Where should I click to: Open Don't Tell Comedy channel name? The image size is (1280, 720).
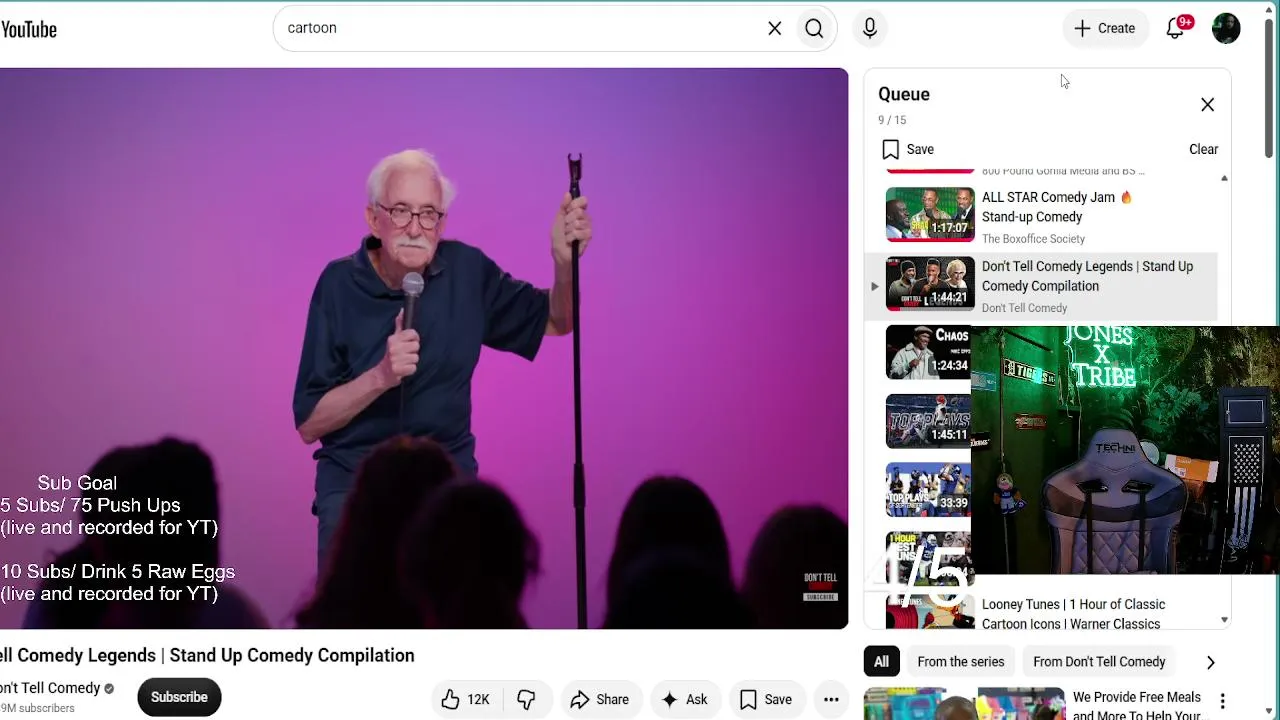(x=50, y=688)
